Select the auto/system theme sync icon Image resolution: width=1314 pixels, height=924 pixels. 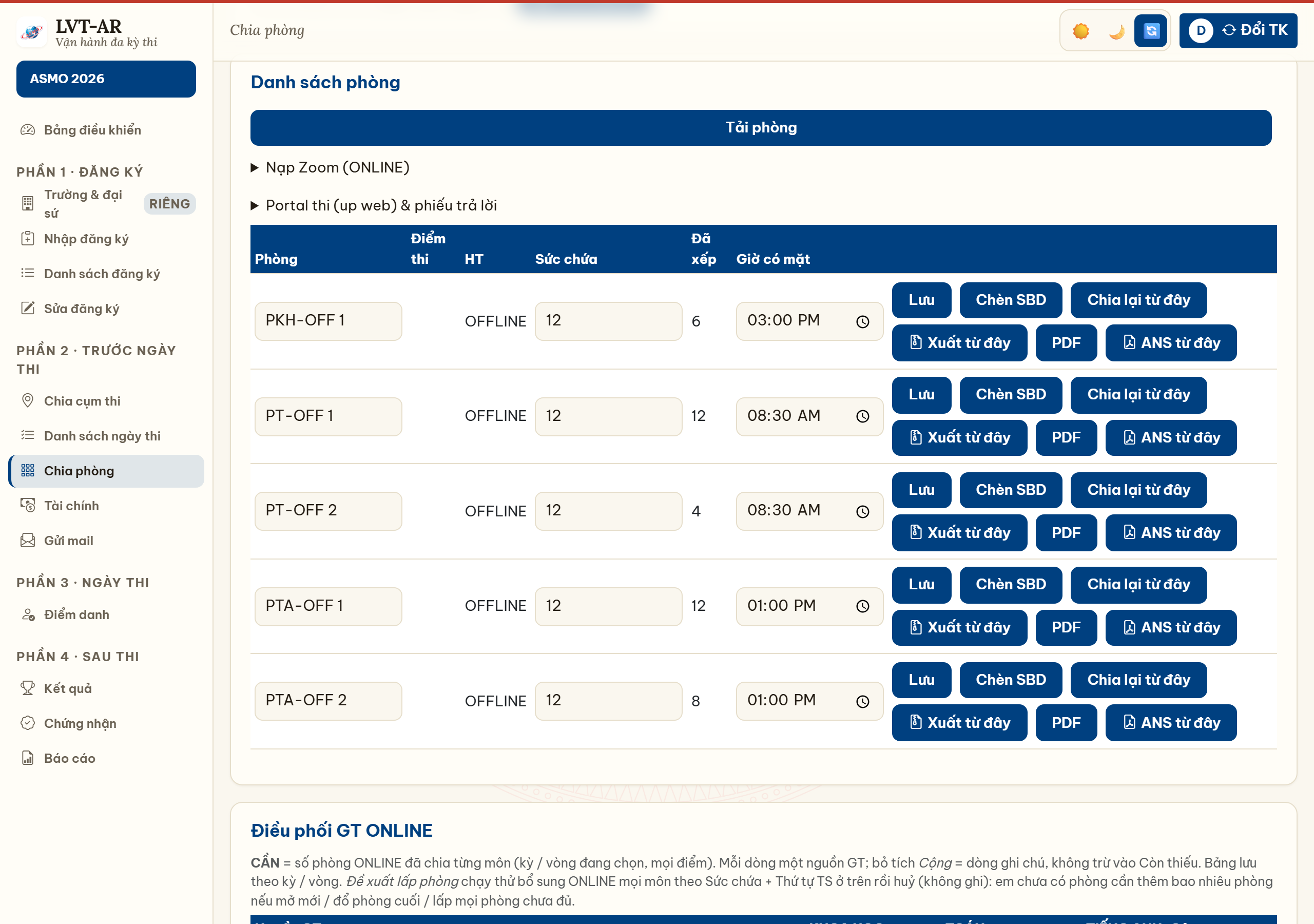pyautogui.click(x=1151, y=31)
